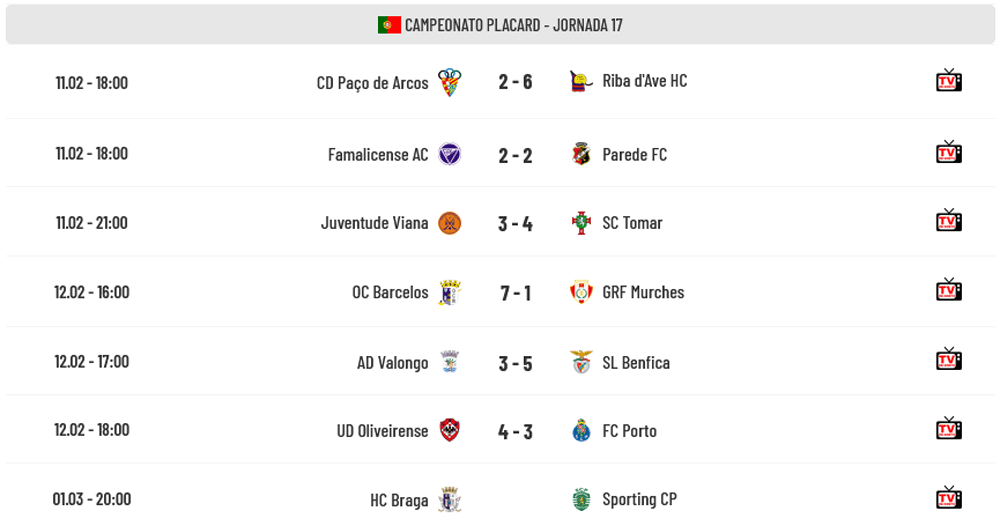Open TV stream for HC Braga vs Sporting
Image resolution: width=1000 pixels, height=526 pixels.
(948, 498)
